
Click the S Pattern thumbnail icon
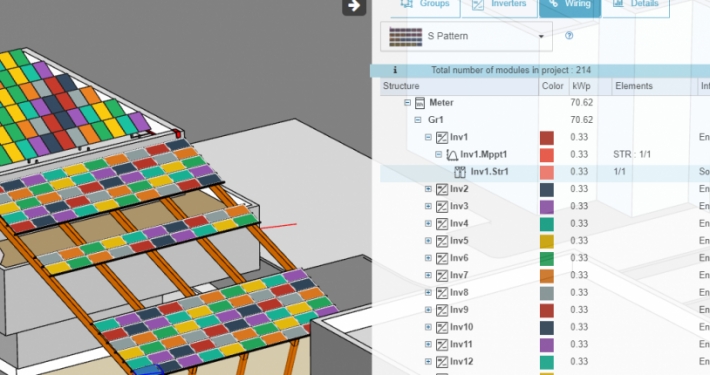(405, 36)
